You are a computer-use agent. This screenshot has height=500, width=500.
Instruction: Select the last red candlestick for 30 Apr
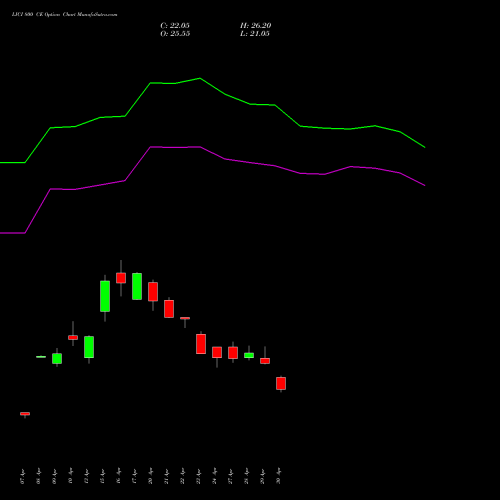(281, 383)
